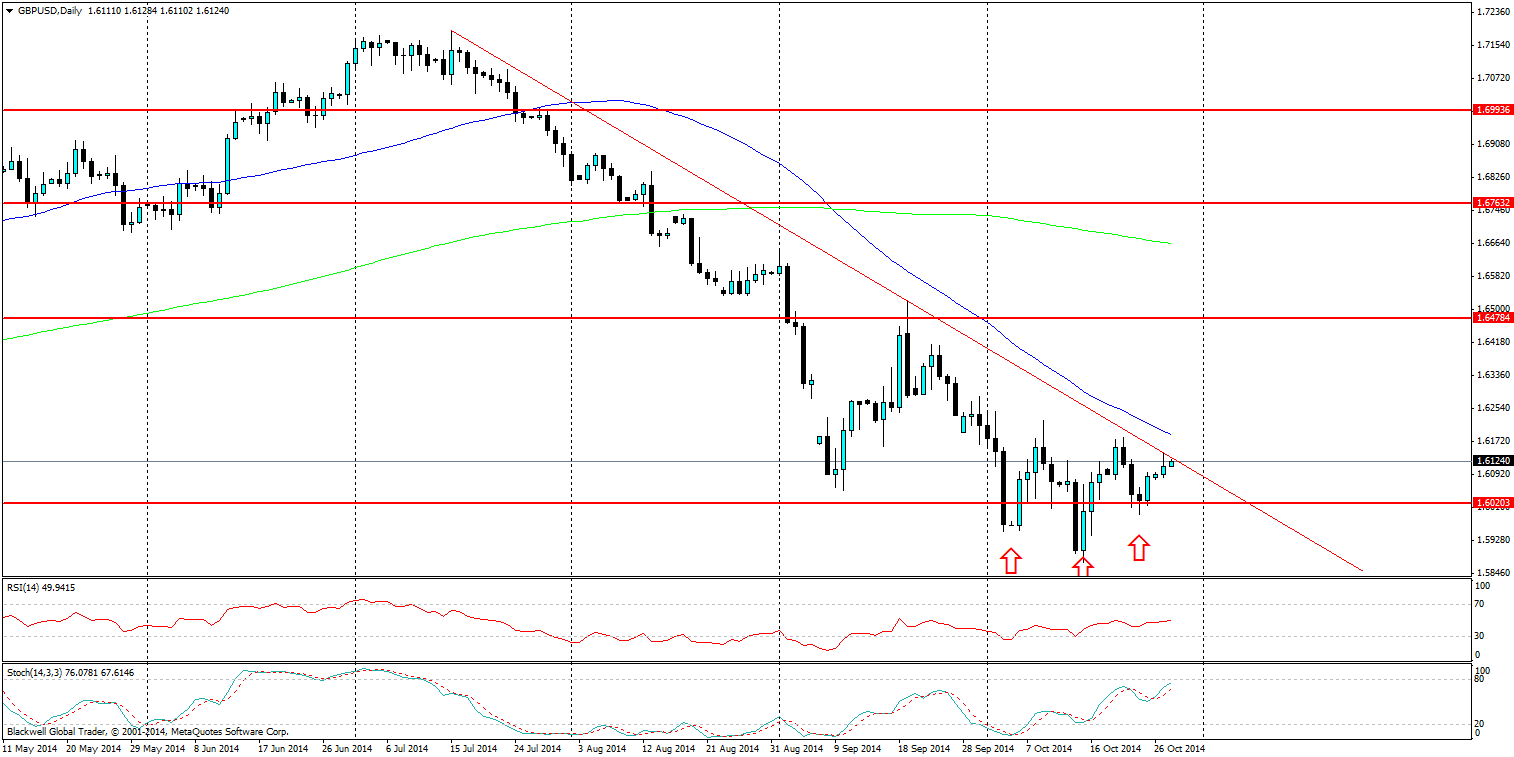Click the 26 Oct 2014 date label

(1180, 747)
